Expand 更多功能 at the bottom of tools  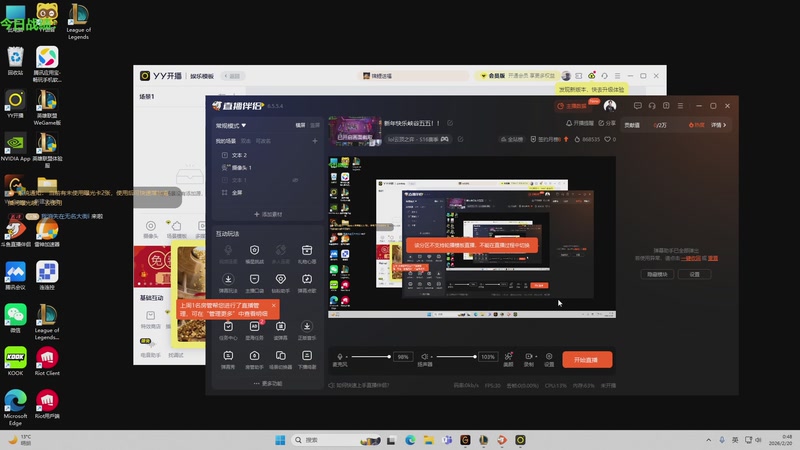[268, 383]
